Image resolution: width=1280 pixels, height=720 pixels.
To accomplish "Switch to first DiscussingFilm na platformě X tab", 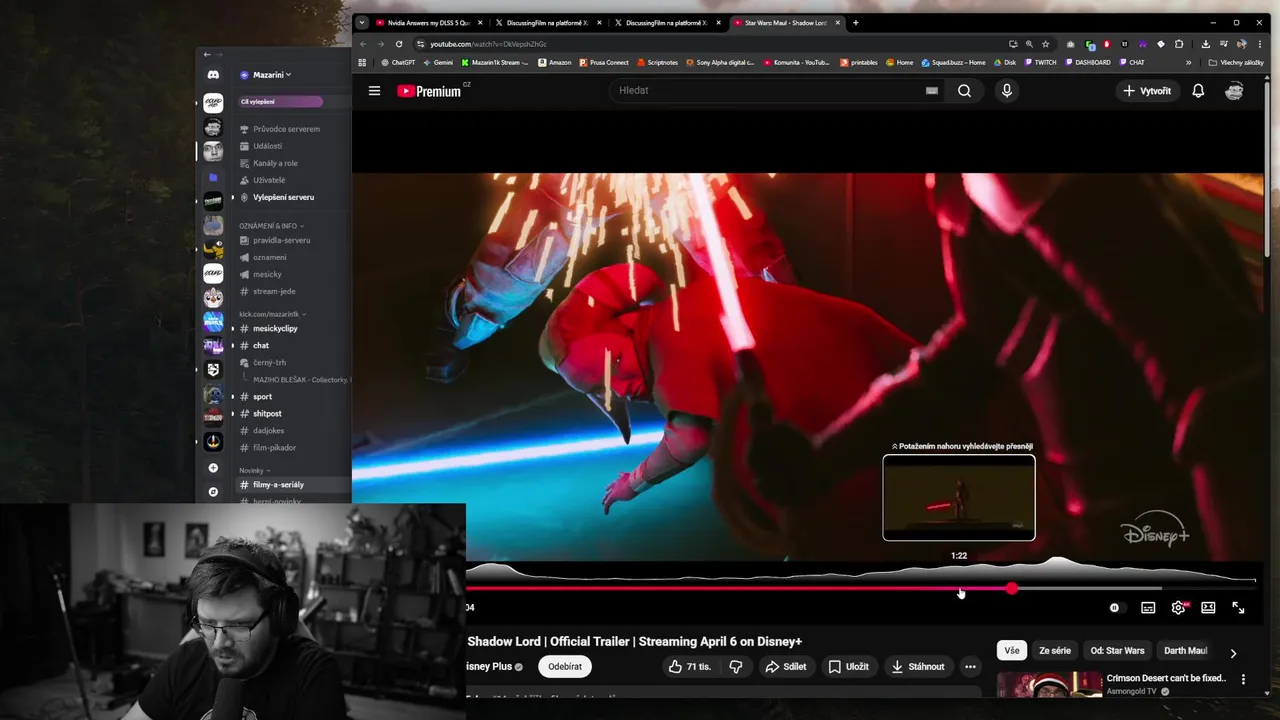I will tap(547, 22).
